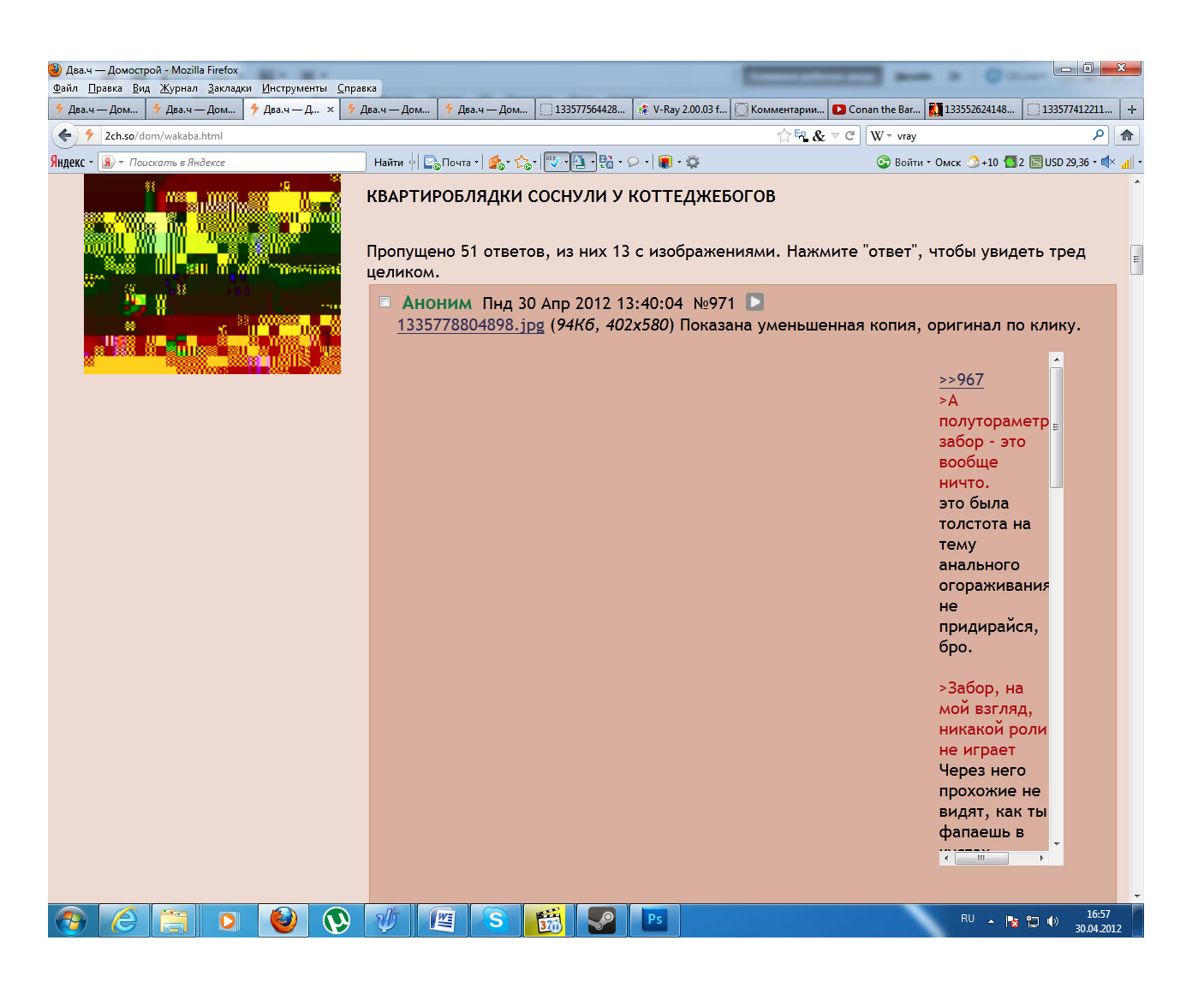Open Skype from the taskbar
Viewport: 1204px width, 994px height.
click(x=496, y=920)
